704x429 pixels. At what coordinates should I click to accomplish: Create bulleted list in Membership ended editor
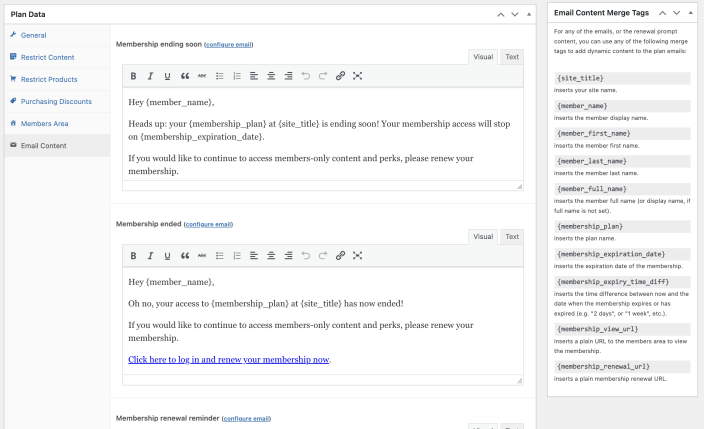coord(220,256)
